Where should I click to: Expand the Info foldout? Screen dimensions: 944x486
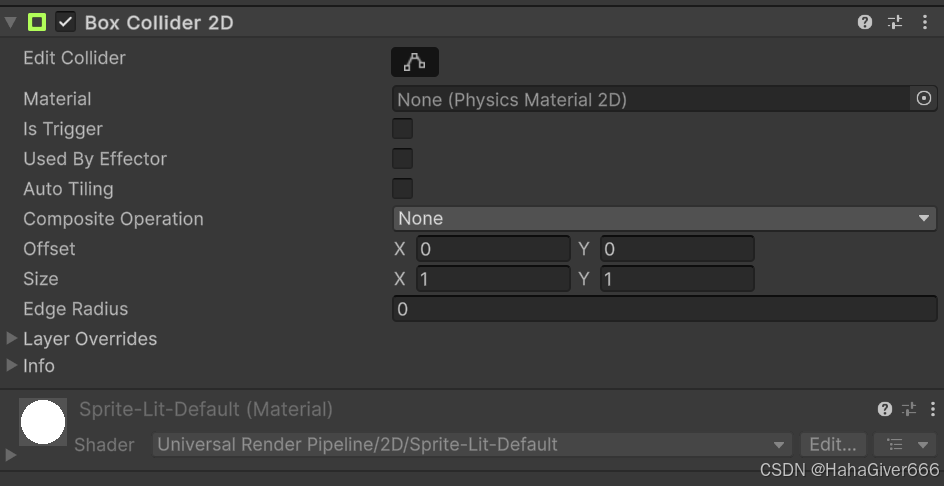click(x=12, y=365)
